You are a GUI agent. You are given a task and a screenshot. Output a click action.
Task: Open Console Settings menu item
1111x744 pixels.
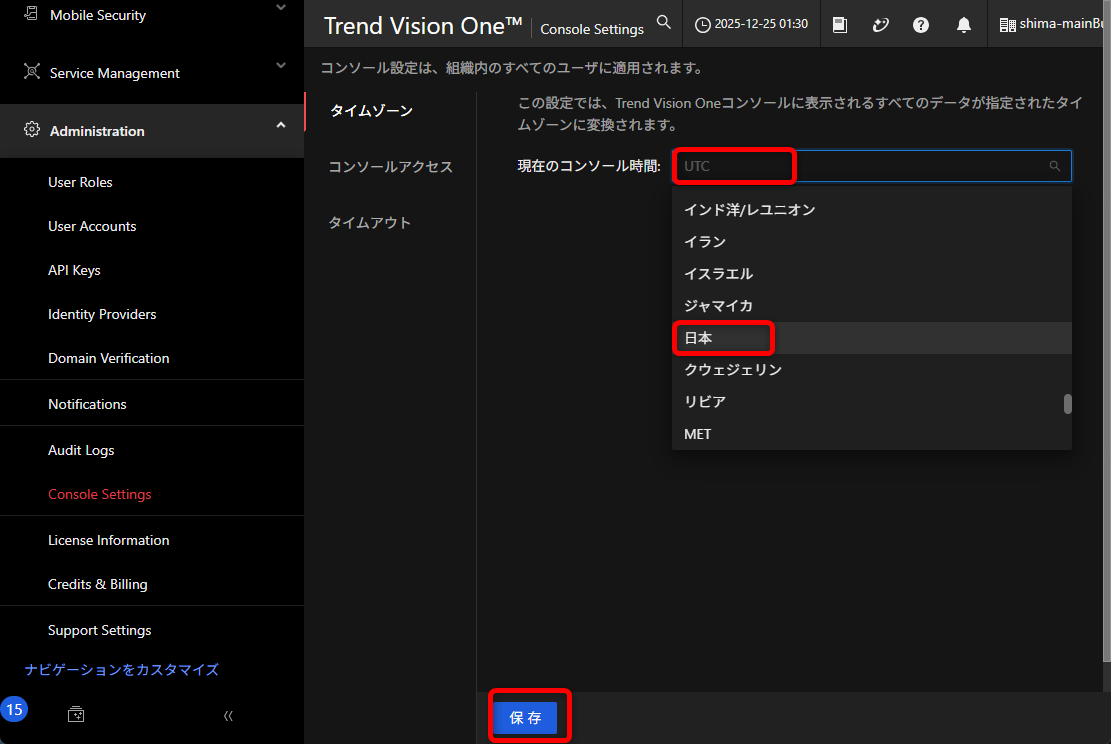pyautogui.click(x=100, y=494)
